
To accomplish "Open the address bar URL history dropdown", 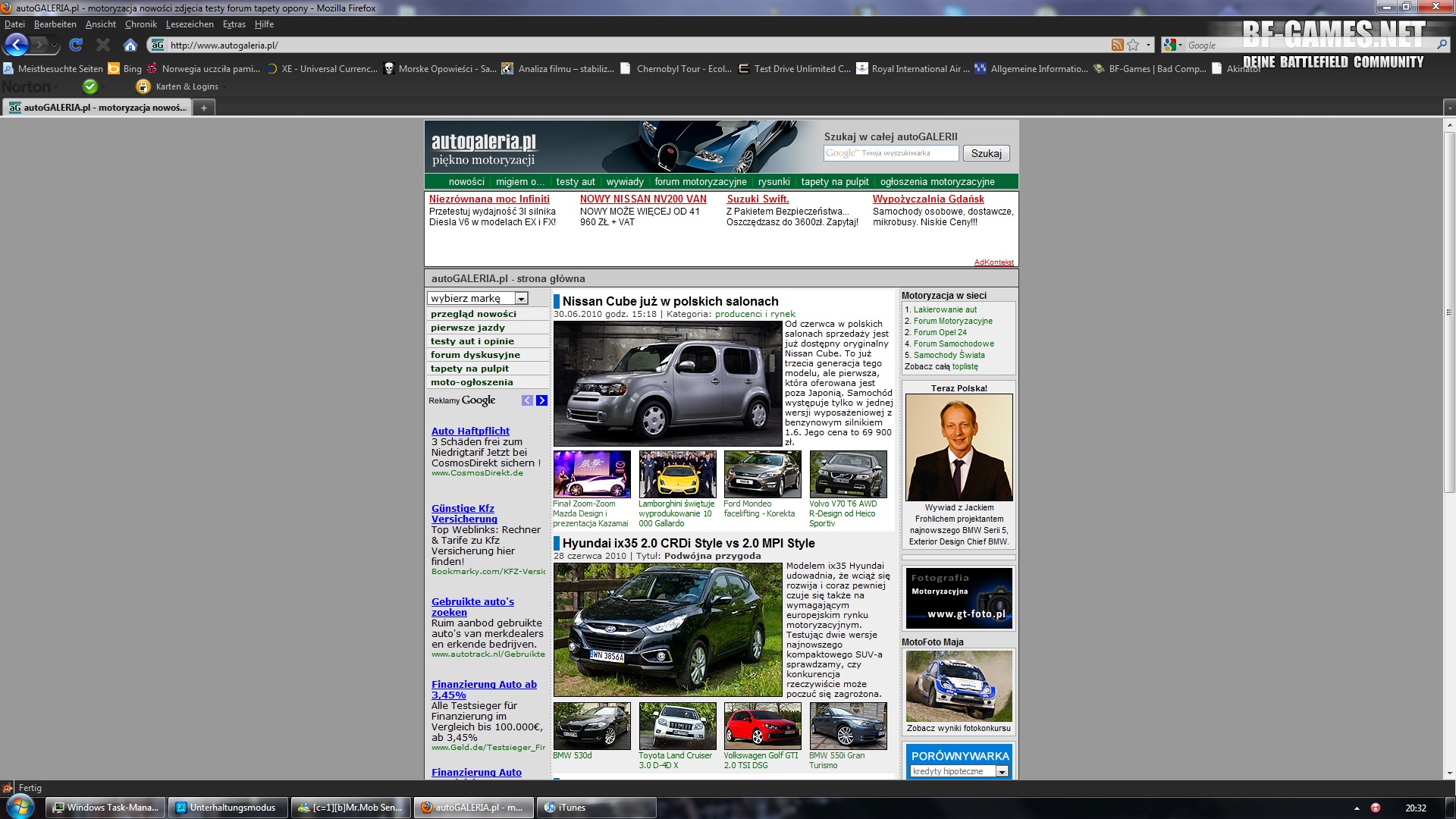I will tap(1148, 45).
